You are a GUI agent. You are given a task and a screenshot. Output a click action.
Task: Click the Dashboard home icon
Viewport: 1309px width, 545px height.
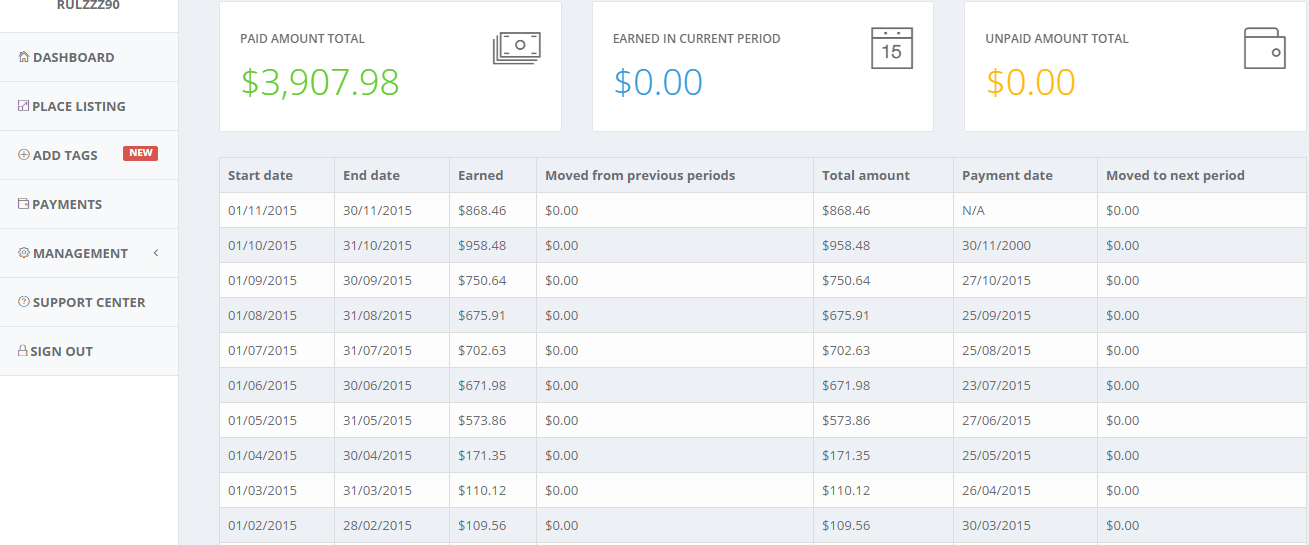coord(24,57)
